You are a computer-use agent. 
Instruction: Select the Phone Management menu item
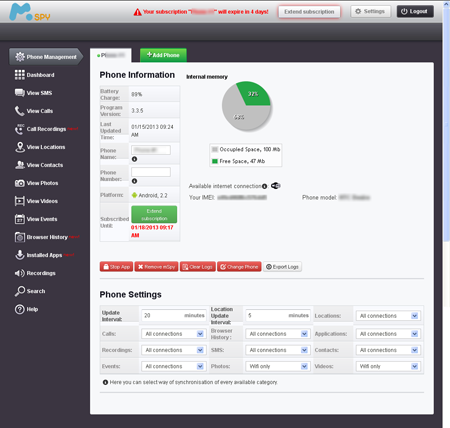[46, 57]
